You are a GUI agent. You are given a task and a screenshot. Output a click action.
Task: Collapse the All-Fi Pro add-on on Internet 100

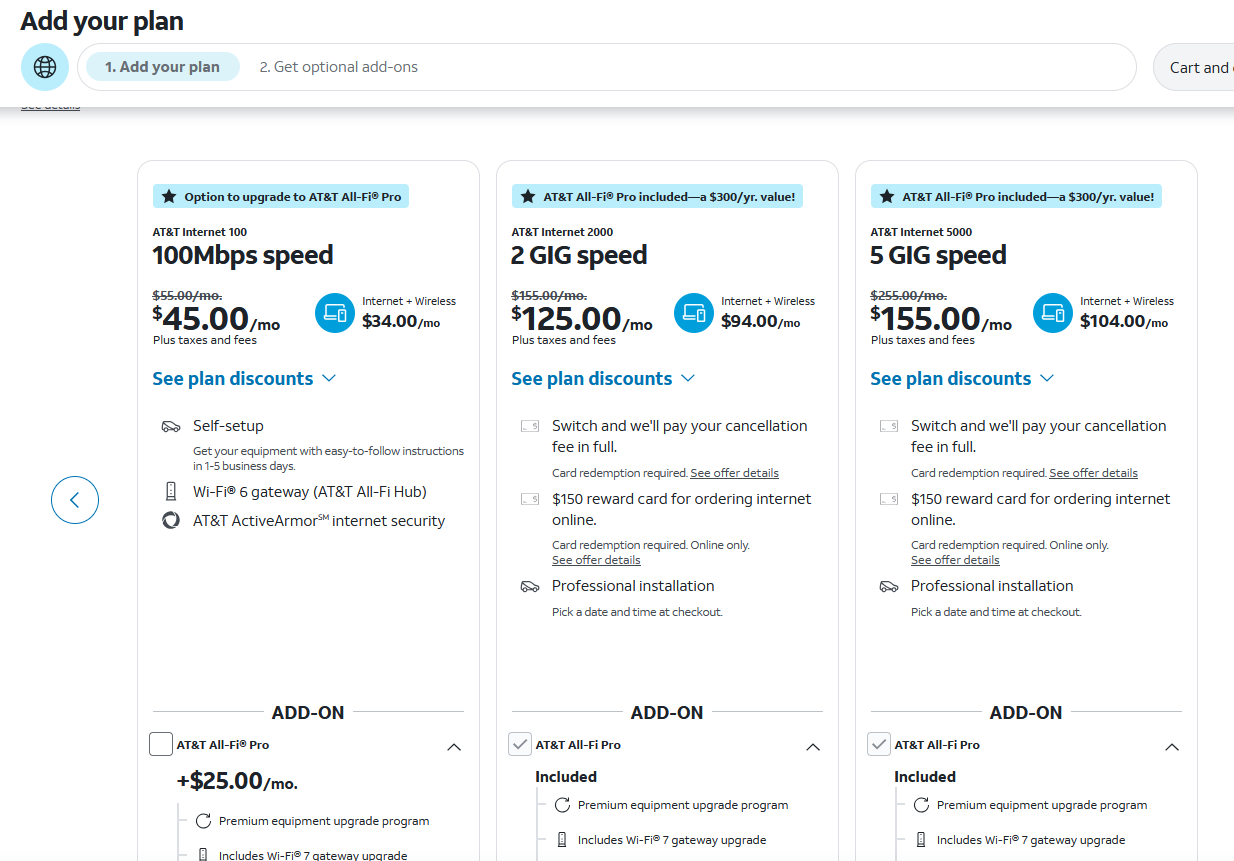454,747
